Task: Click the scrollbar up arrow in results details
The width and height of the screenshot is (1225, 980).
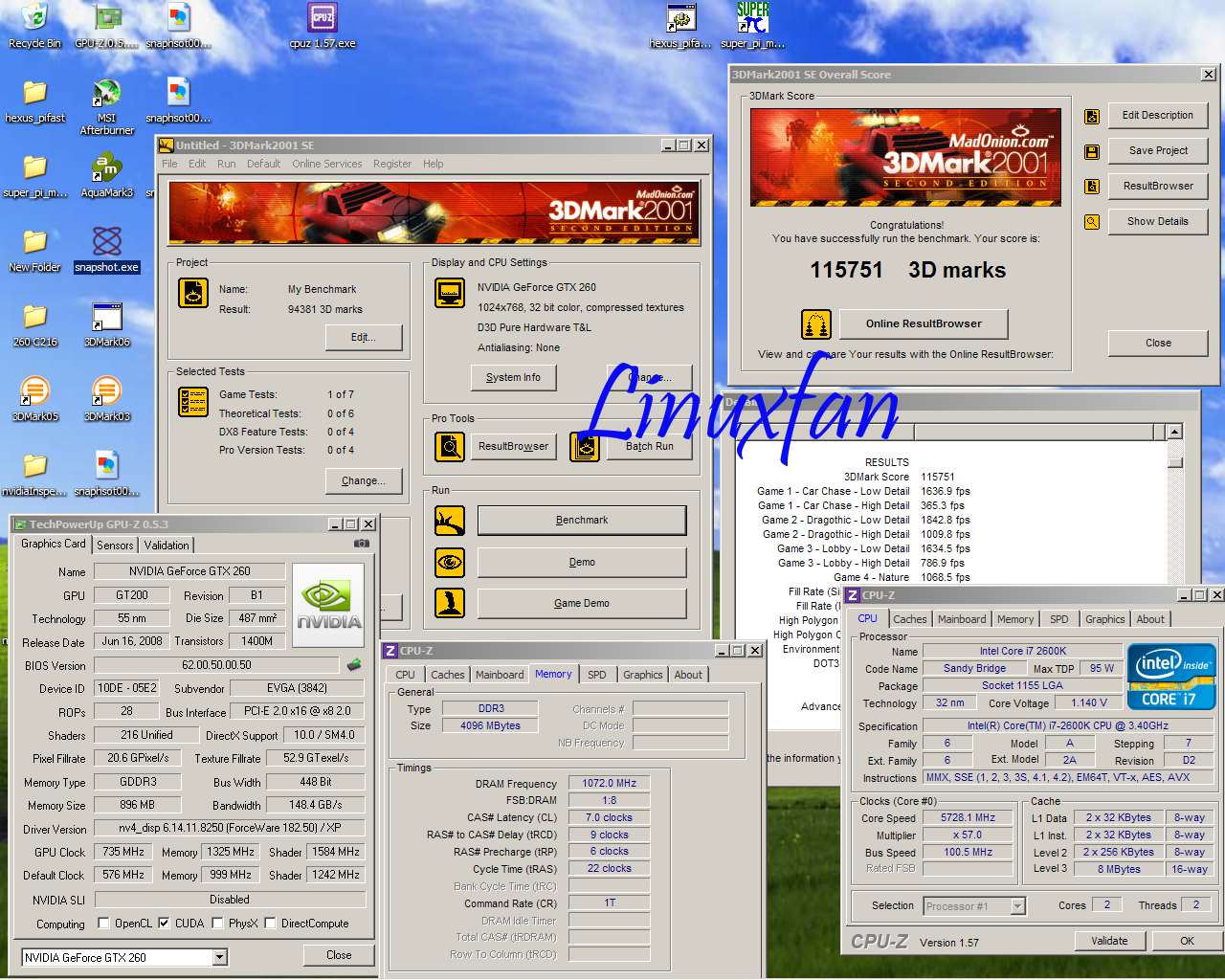Action: point(1175,432)
